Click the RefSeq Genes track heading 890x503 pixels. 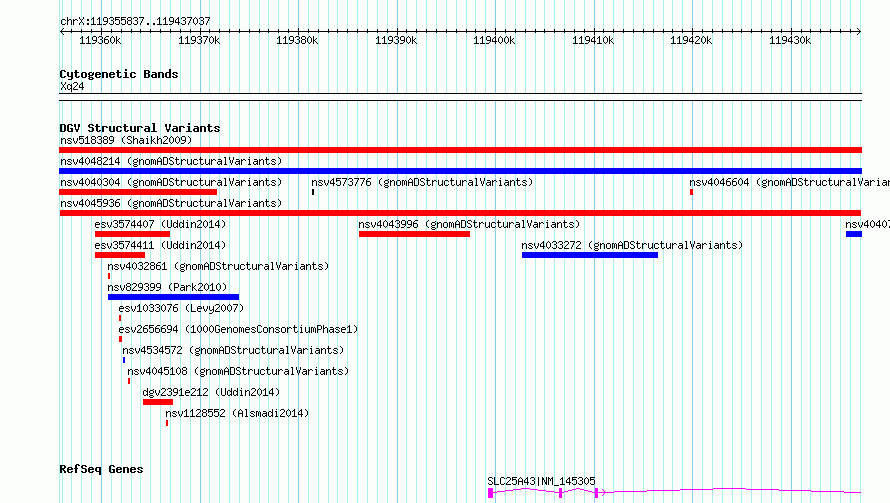pyautogui.click(x=101, y=470)
